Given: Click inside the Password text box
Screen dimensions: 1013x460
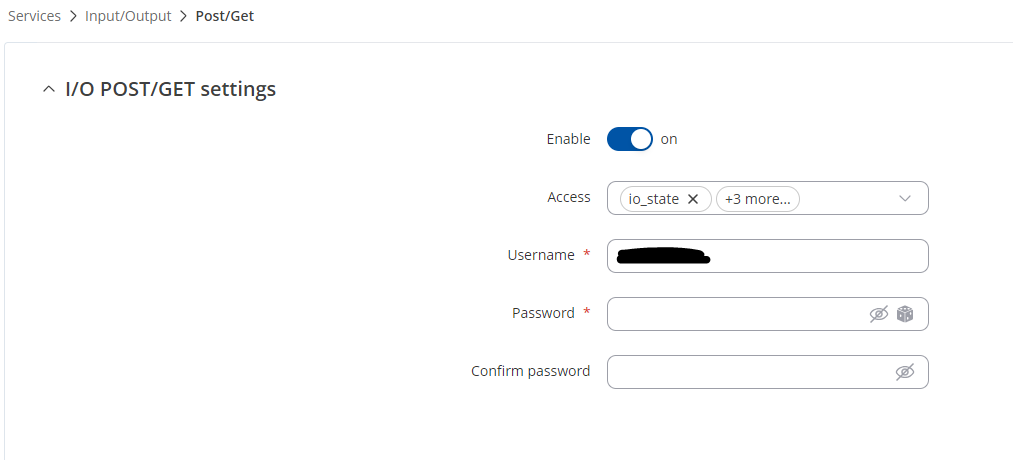Looking at the screenshot, I should 735,314.
